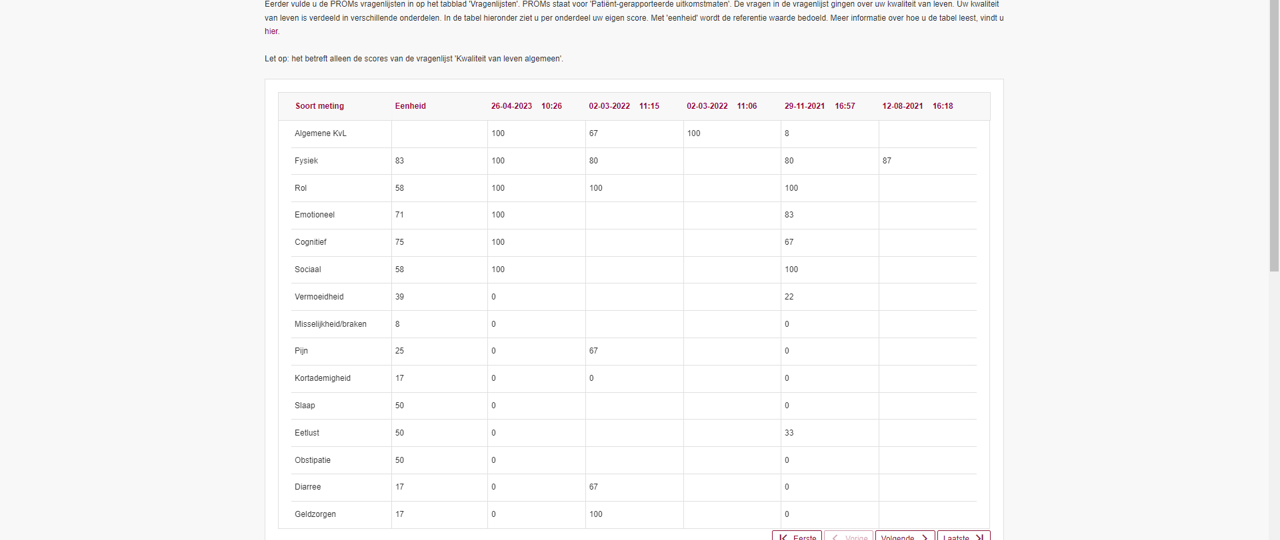Click the Fysiek score 87 cell

click(x=887, y=161)
